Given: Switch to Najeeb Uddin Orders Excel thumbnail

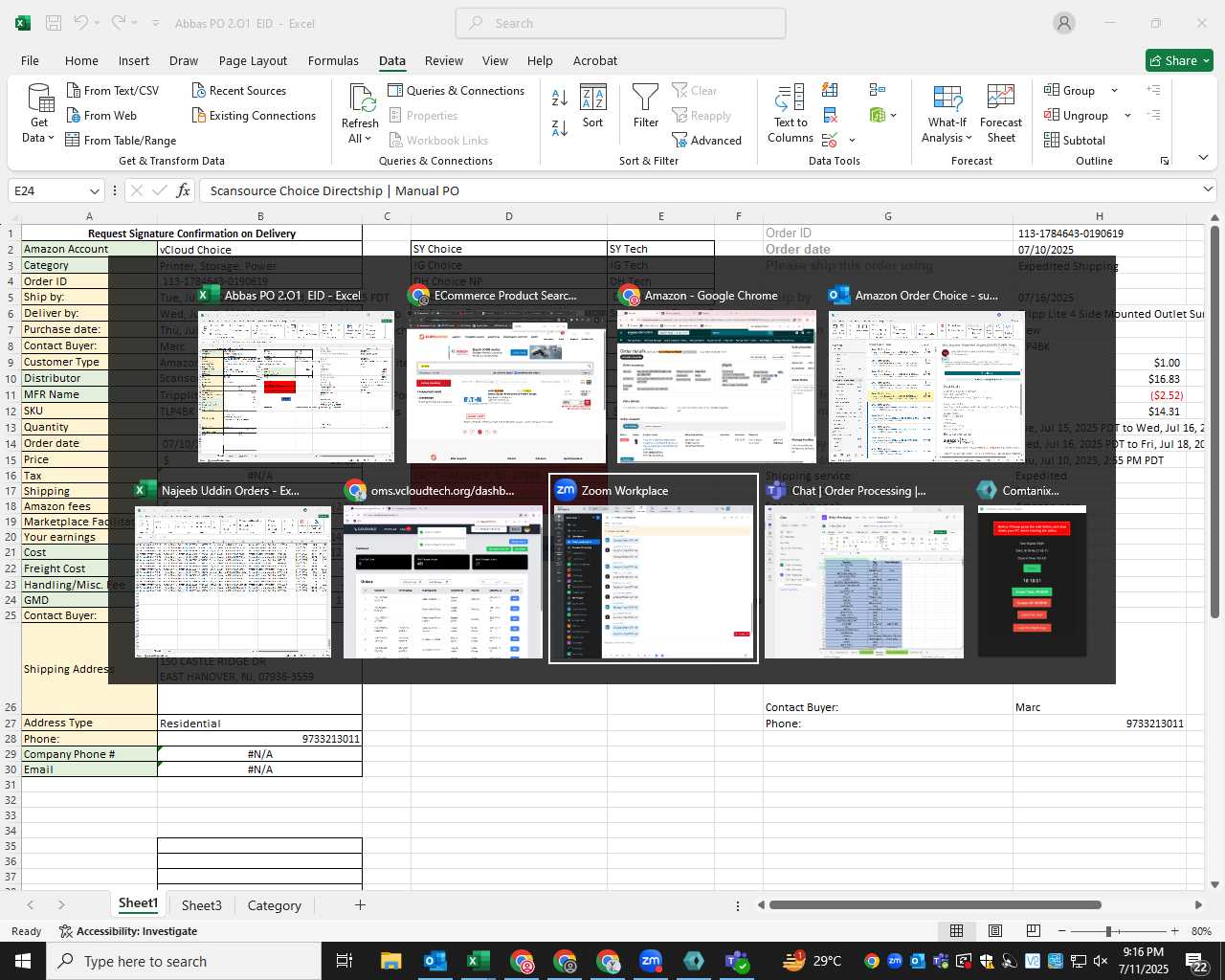Looking at the screenshot, I should [x=234, y=569].
